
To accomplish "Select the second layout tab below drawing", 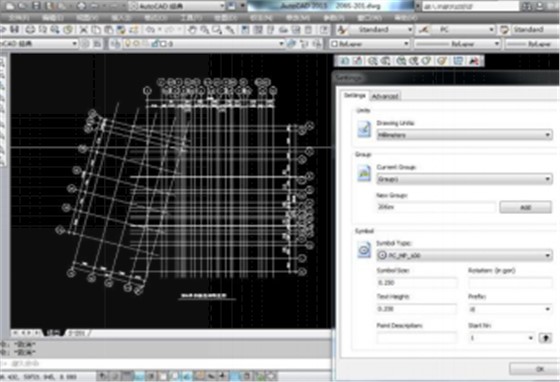I will tap(77, 333).
